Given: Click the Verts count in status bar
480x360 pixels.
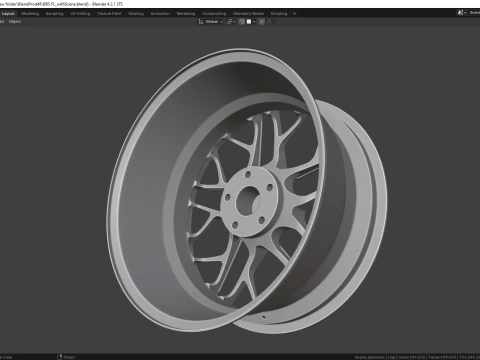Looking at the screenshot, I should point(411,357).
